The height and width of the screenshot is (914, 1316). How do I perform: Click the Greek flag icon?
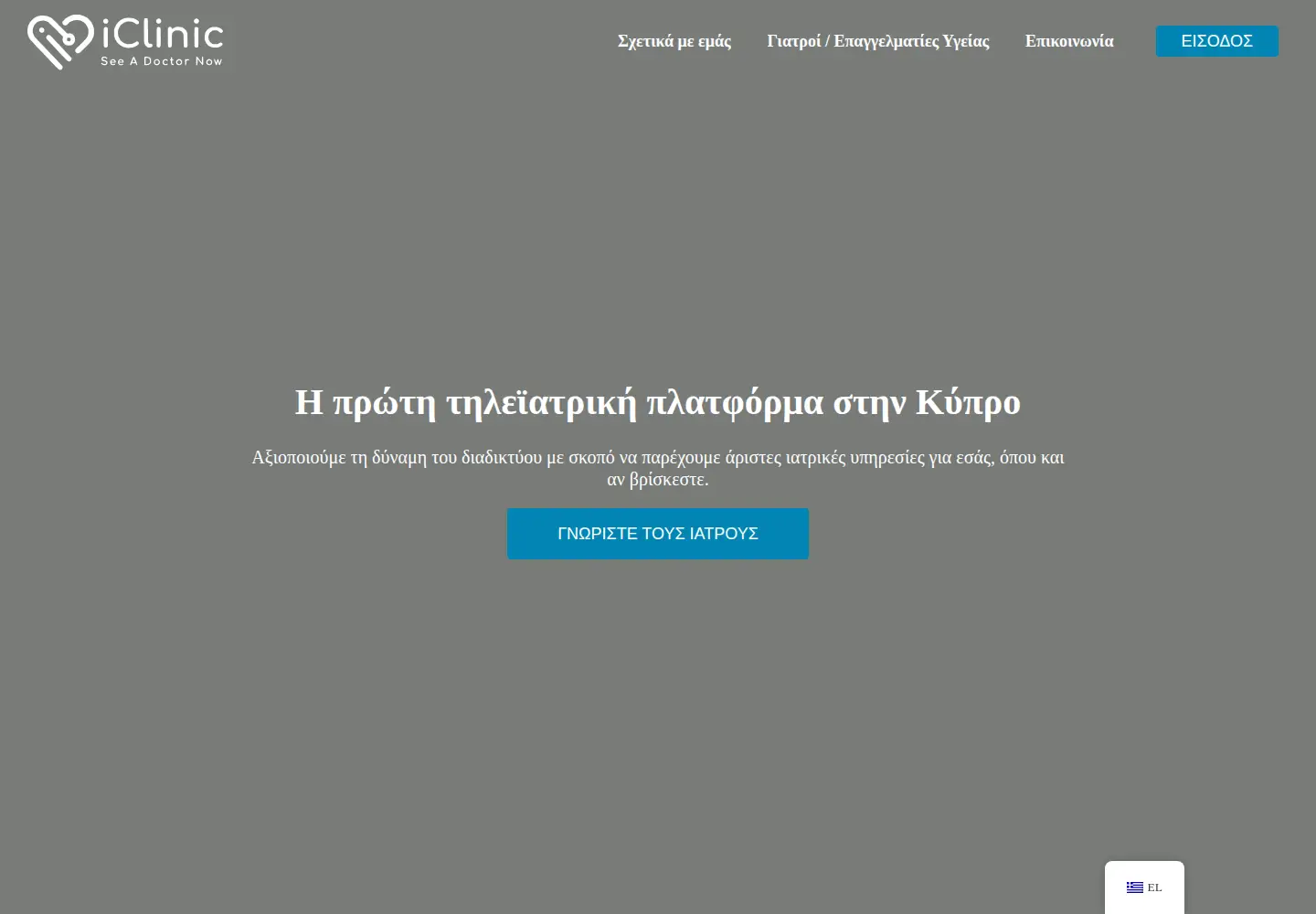point(1135,887)
